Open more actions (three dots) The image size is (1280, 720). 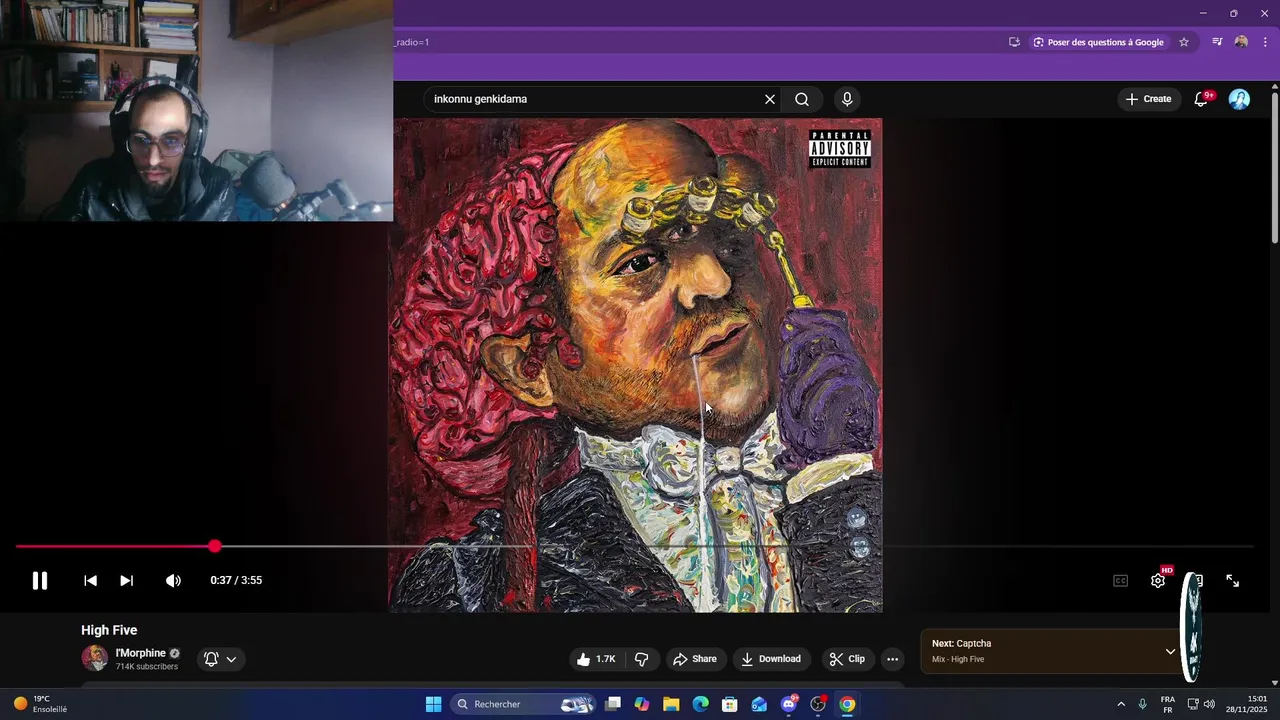pyautogui.click(x=892, y=659)
